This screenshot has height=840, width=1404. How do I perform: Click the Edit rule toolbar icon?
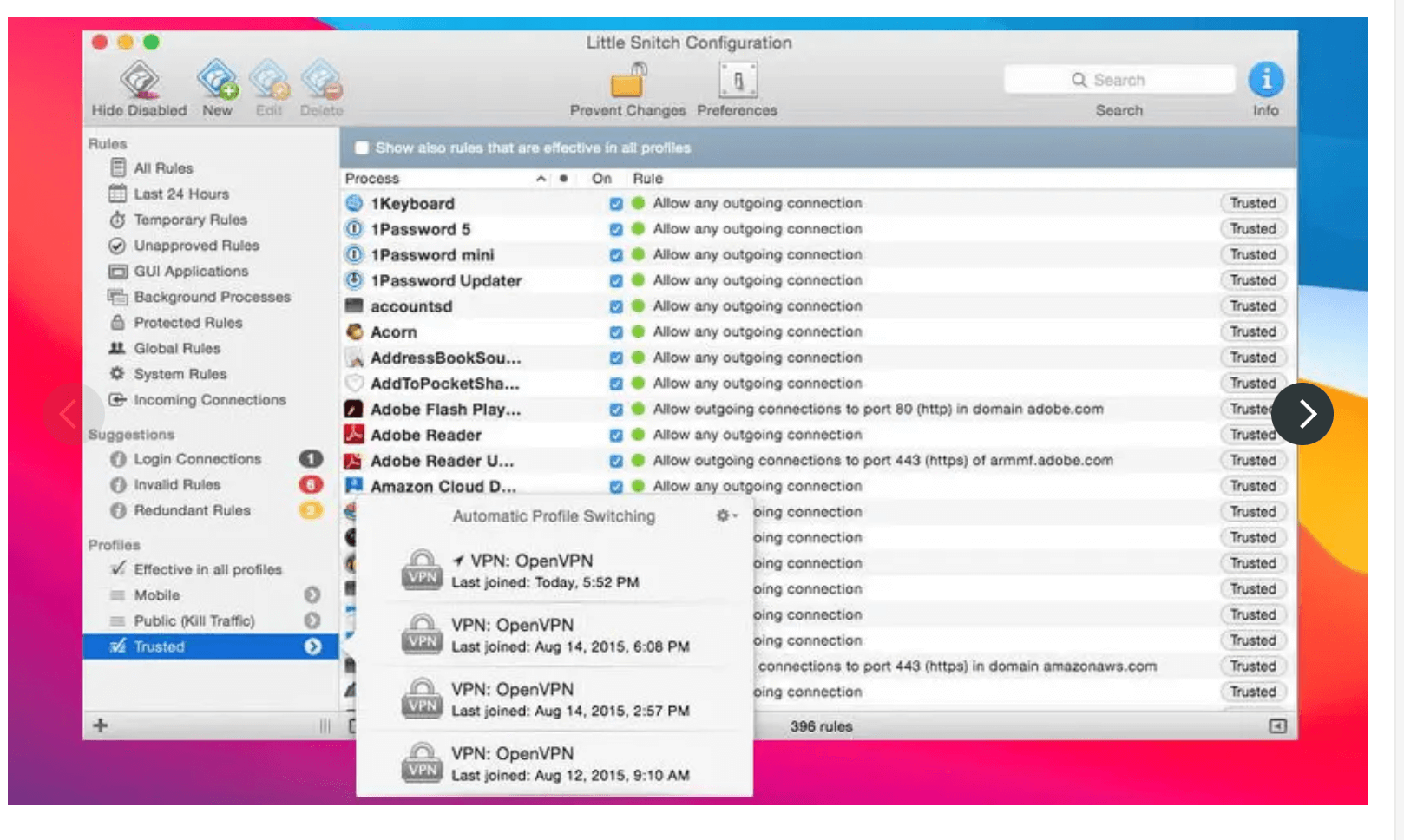click(269, 80)
